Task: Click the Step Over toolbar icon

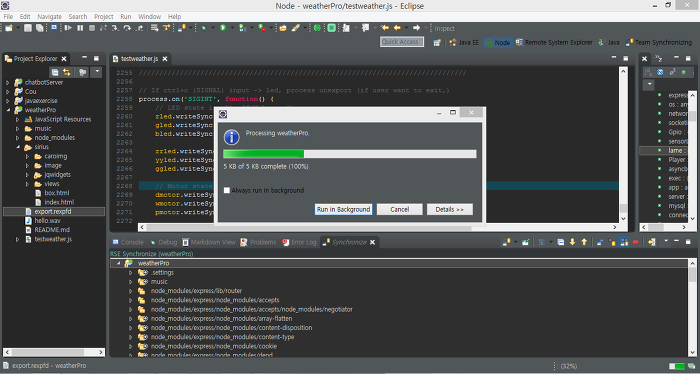Action: coord(127,28)
